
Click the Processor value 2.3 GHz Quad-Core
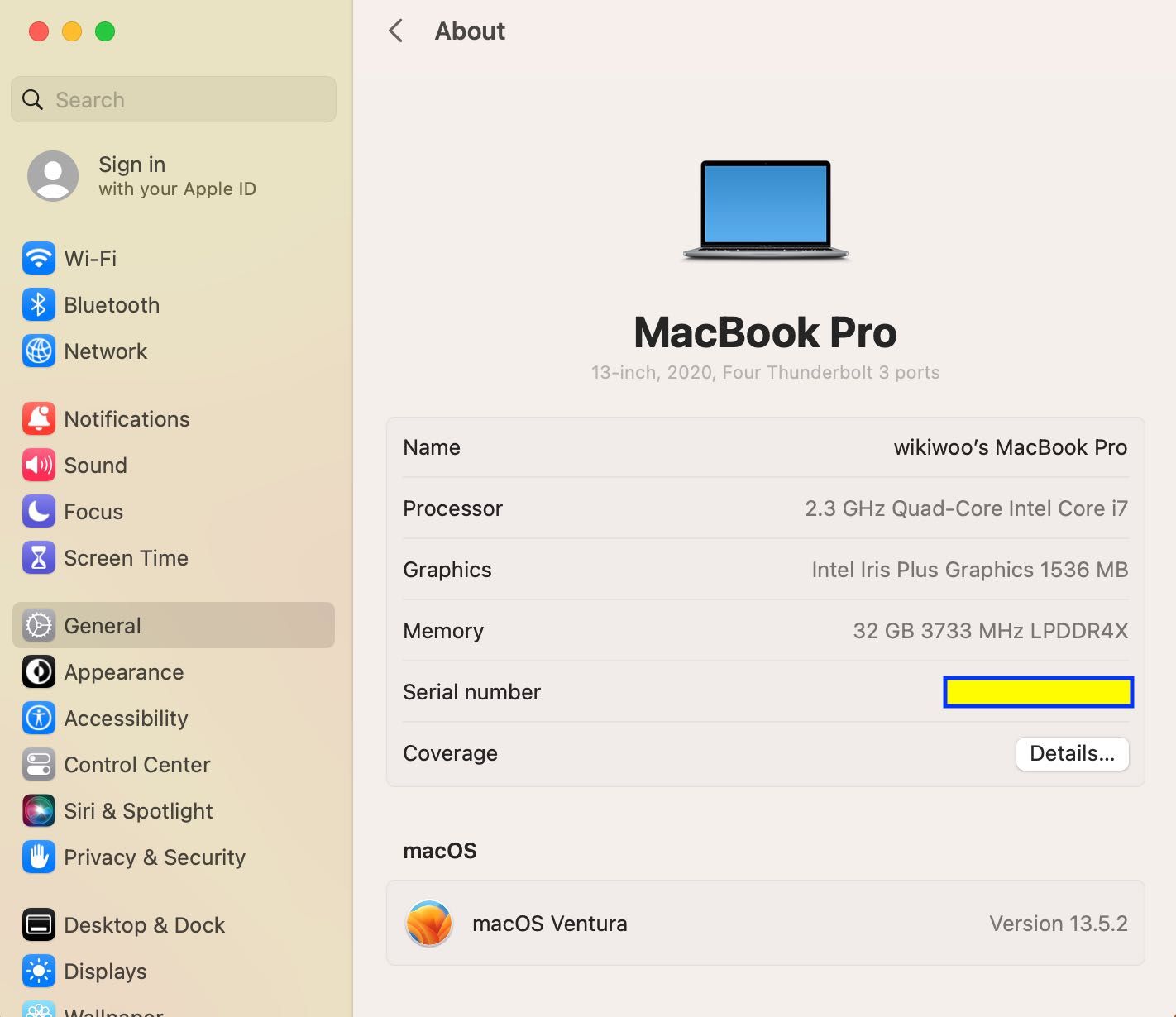pos(966,508)
